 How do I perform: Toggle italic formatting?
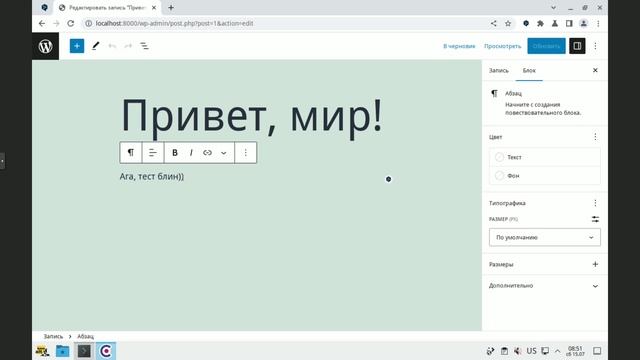point(191,153)
